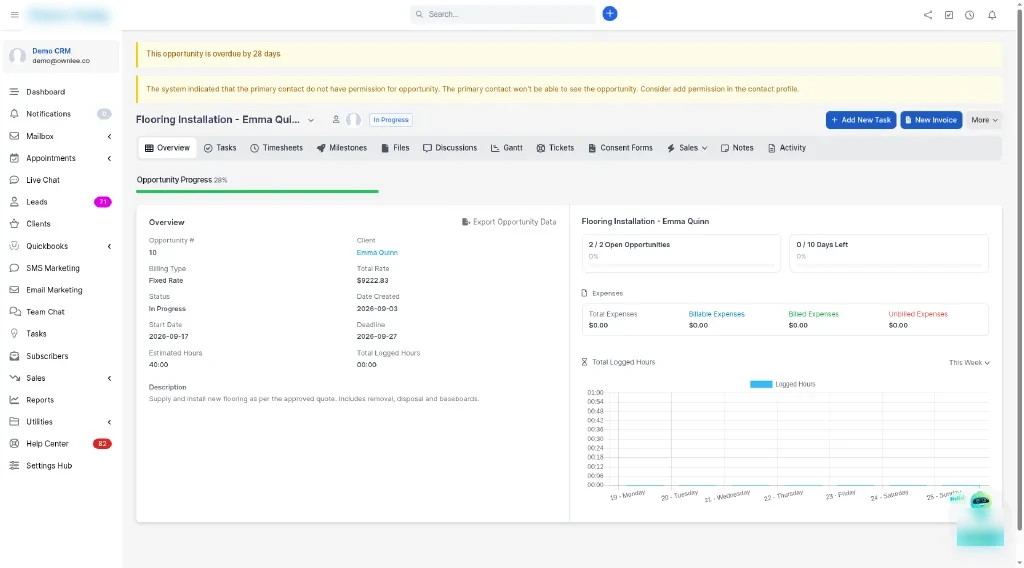Click the In Progress status badge
This screenshot has width=1024, height=568.
(391, 120)
